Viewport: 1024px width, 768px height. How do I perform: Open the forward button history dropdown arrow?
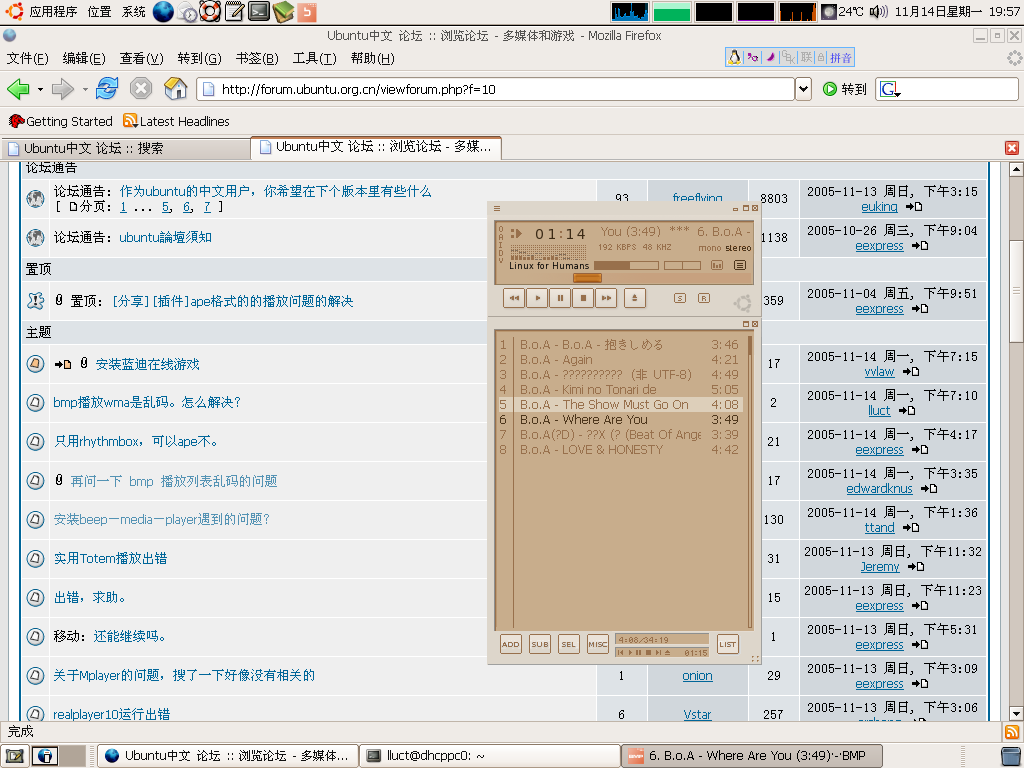(84, 89)
